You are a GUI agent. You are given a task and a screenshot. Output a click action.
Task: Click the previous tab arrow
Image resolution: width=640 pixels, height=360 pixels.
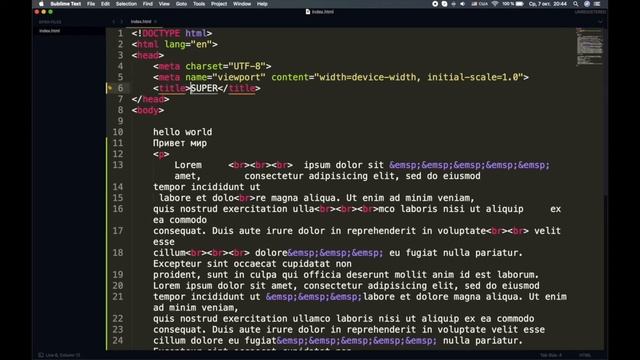[114, 21]
